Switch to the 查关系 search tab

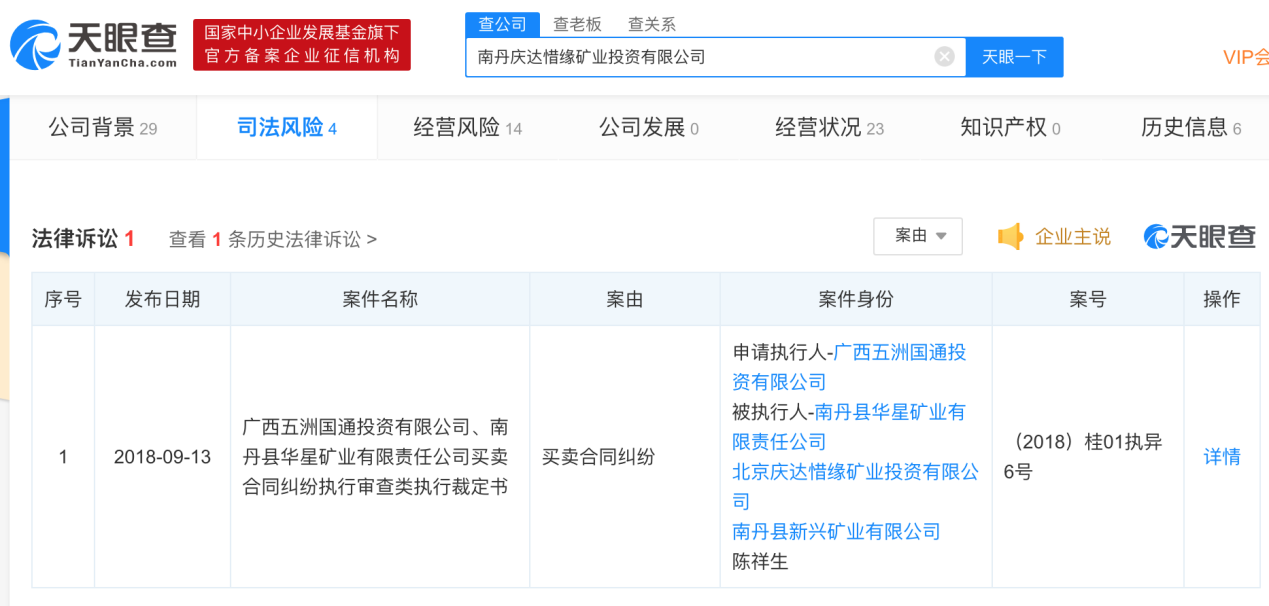click(x=652, y=25)
